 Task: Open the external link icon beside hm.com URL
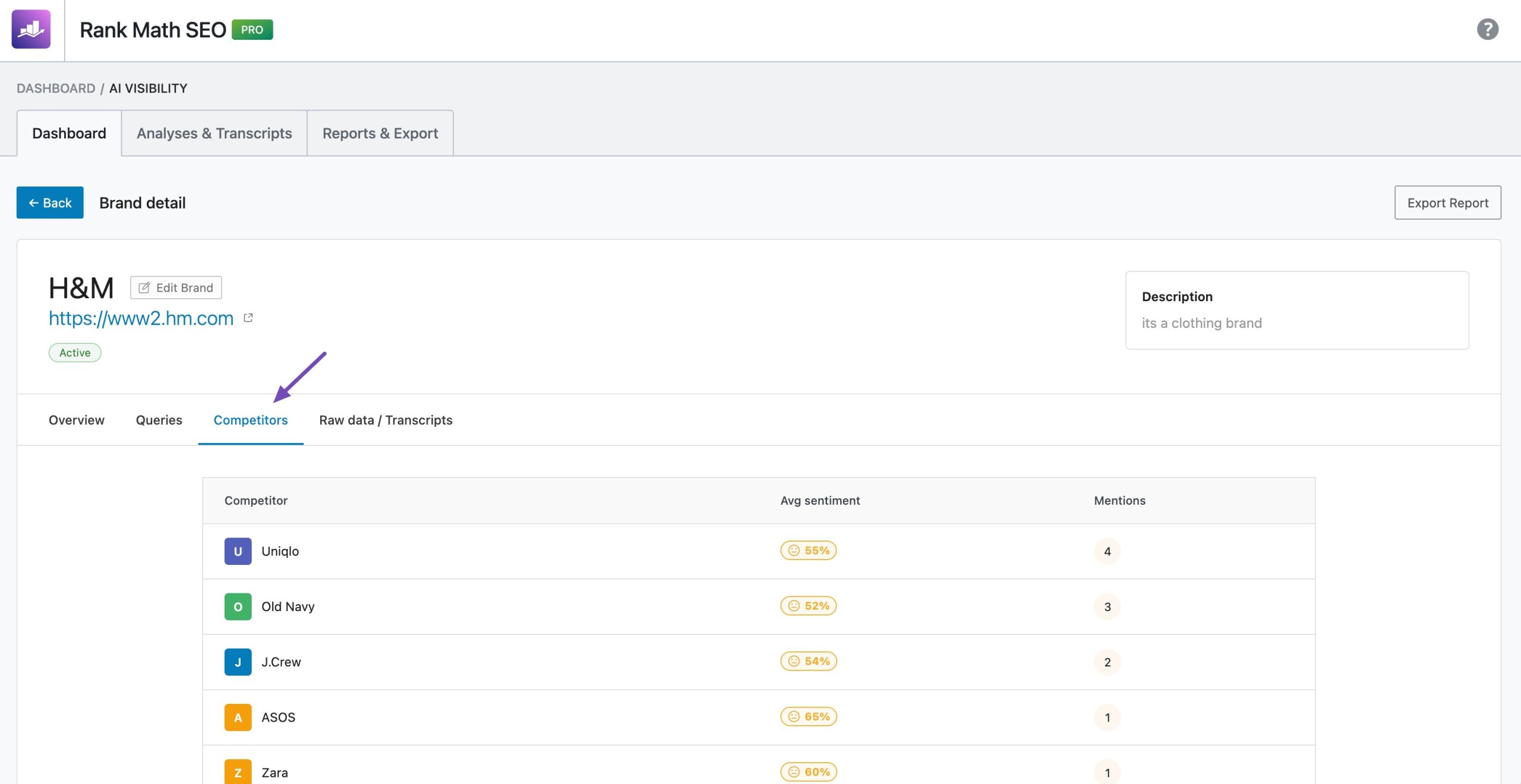point(248,318)
